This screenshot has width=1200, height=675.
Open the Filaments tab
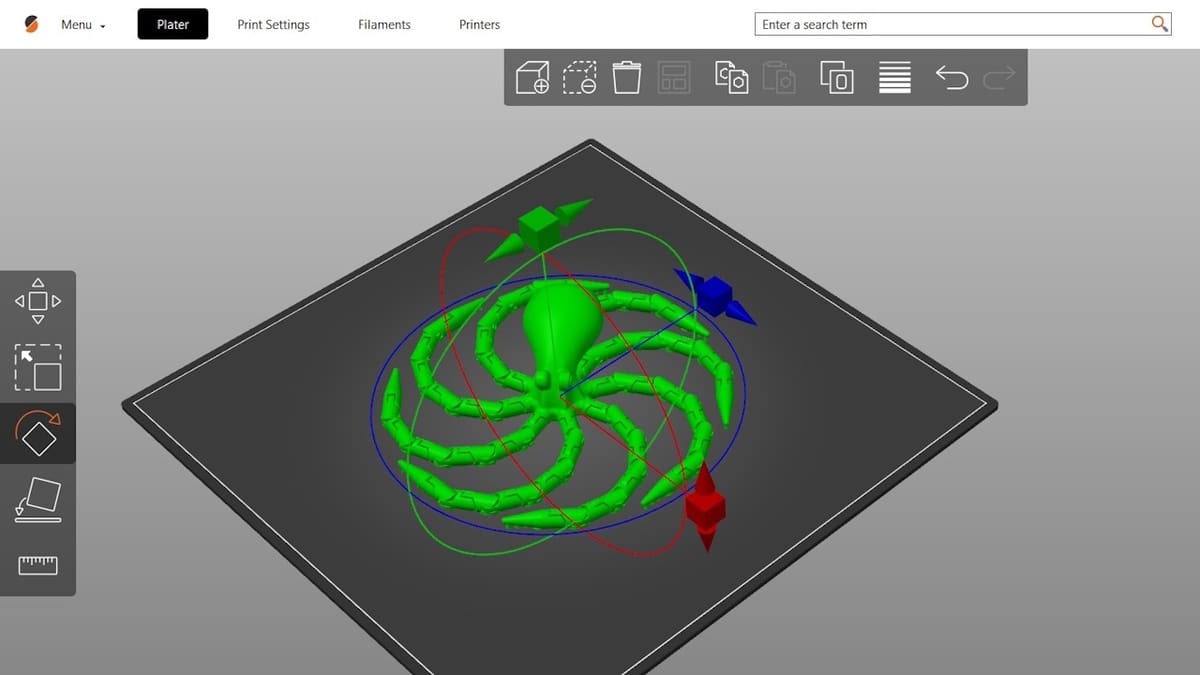click(384, 25)
